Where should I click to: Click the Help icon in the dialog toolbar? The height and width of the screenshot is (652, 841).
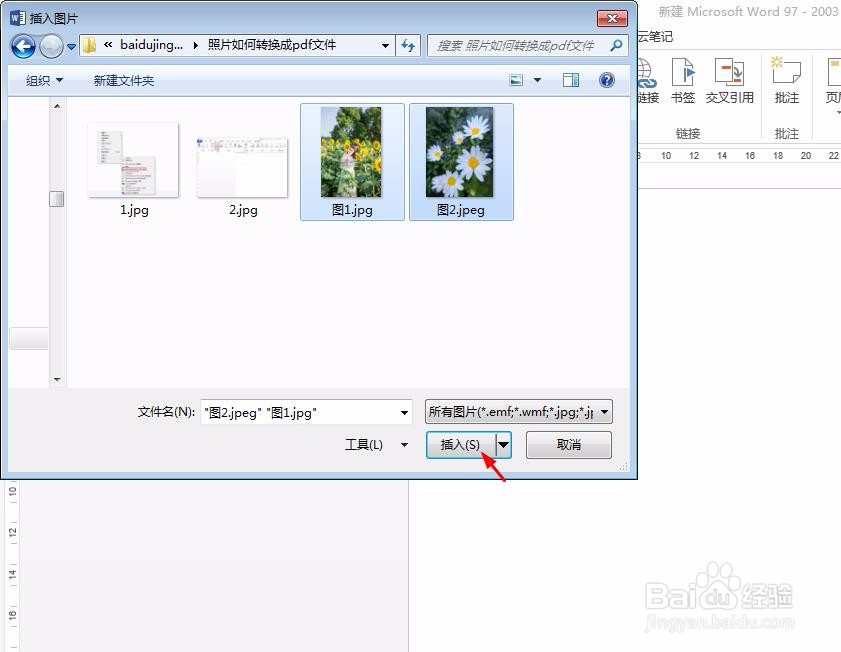pos(607,79)
